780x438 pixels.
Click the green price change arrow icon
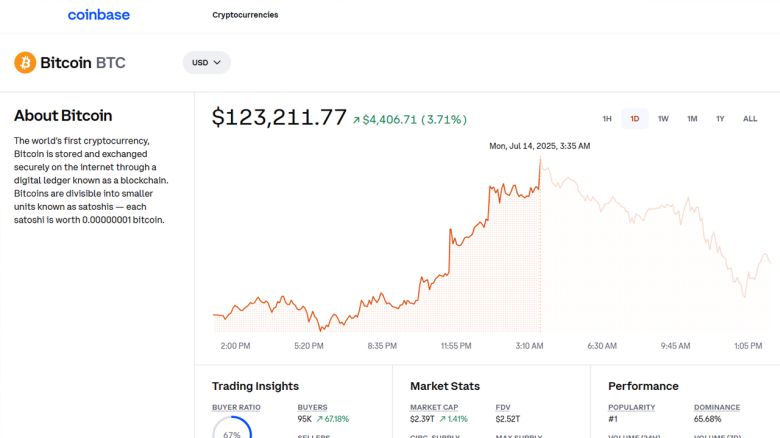tap(355, 120)
